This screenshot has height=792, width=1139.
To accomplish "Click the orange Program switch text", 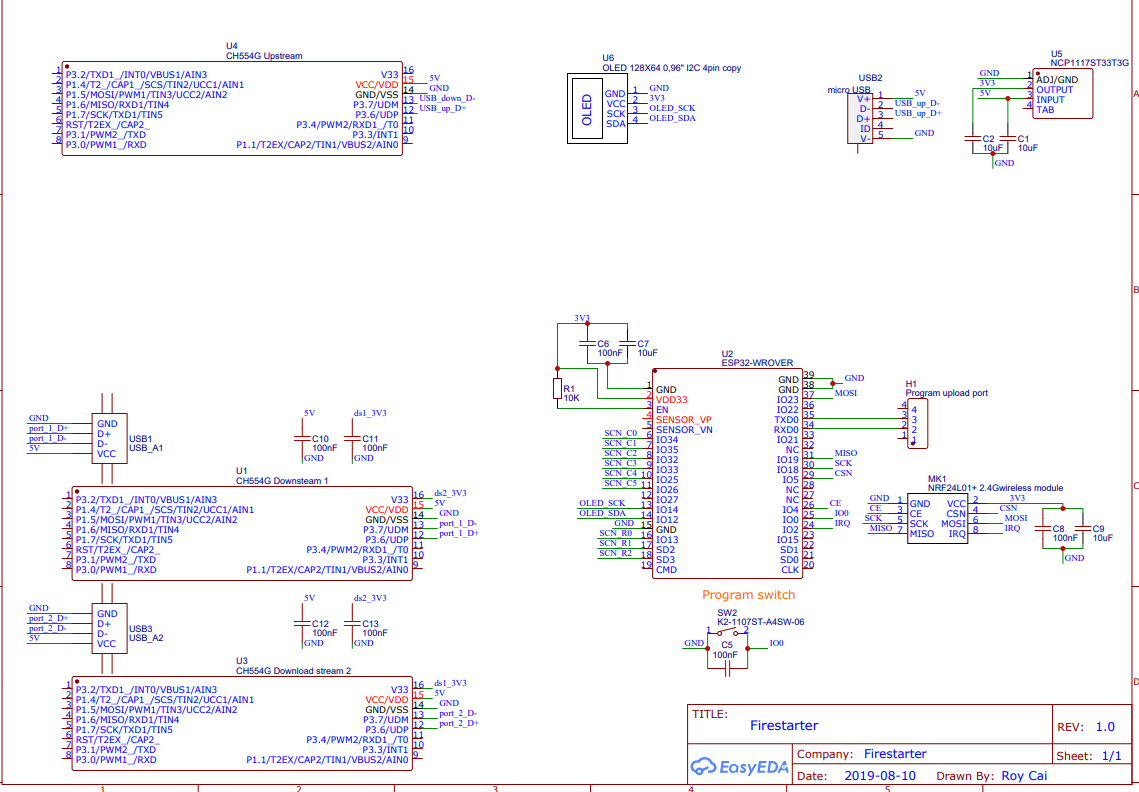I will point(748,594).
